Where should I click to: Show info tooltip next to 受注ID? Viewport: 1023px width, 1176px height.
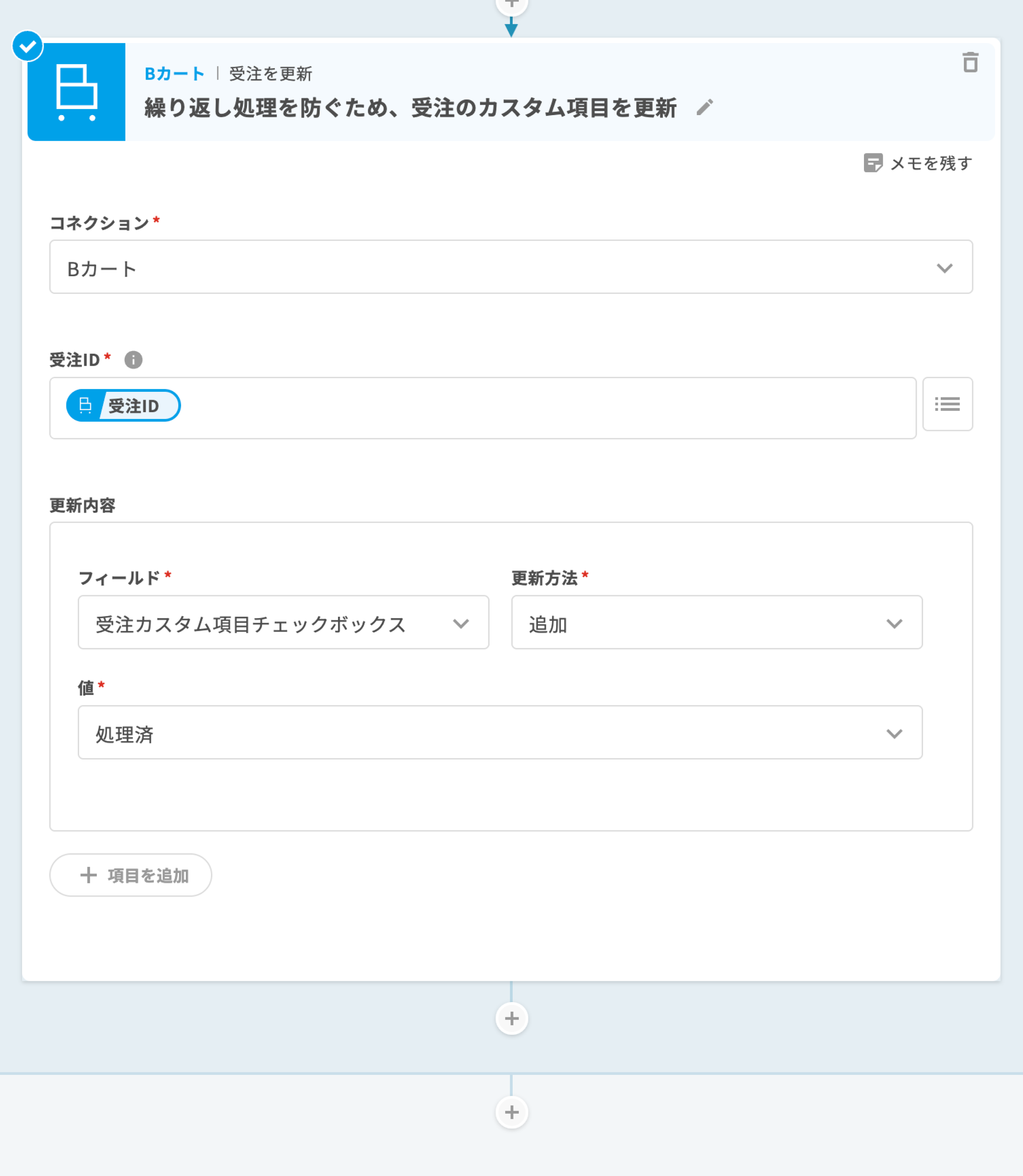[133, 360]
